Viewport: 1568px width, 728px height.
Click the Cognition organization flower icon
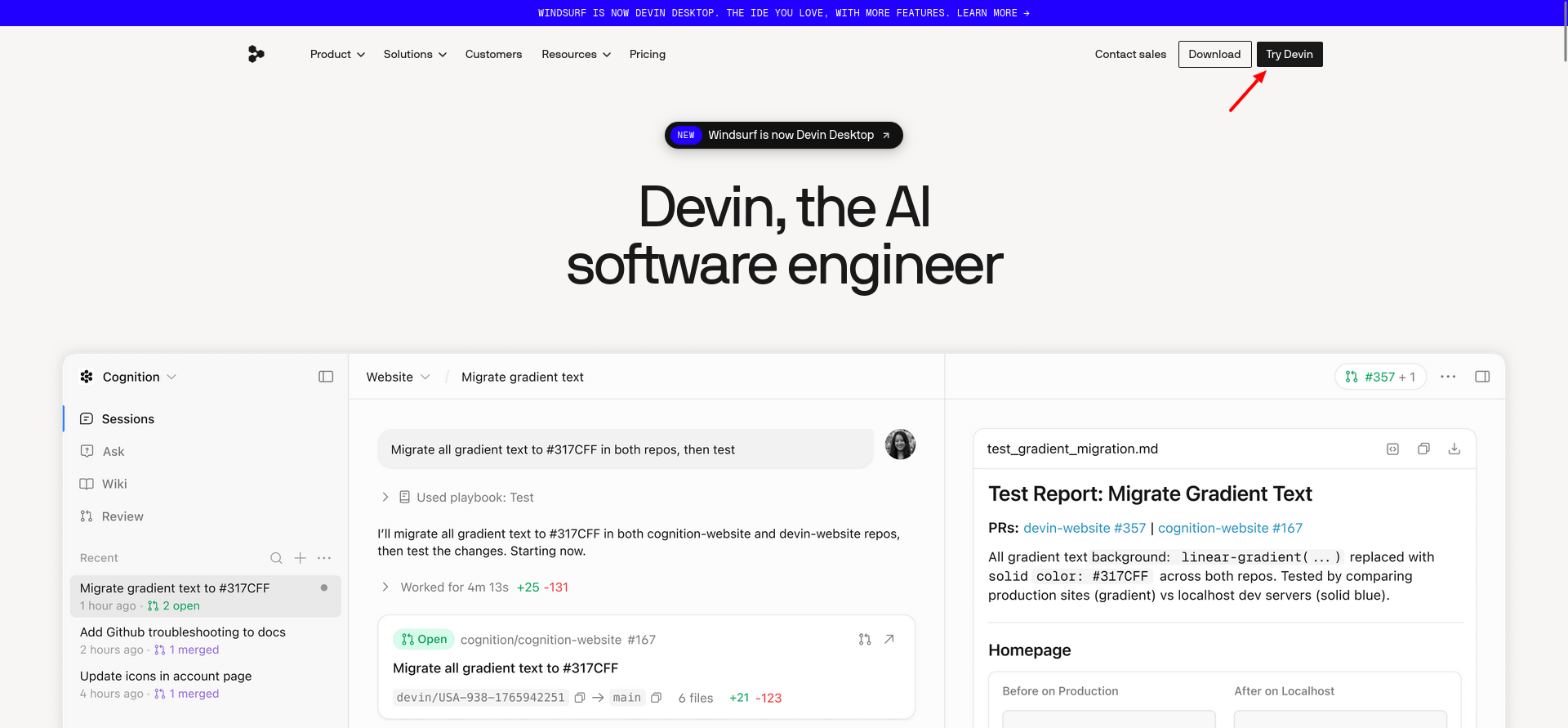(87, 377)
